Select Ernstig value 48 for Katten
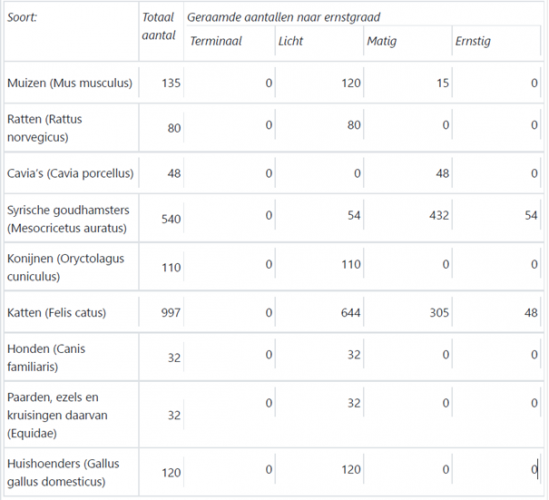 [531, 312]
